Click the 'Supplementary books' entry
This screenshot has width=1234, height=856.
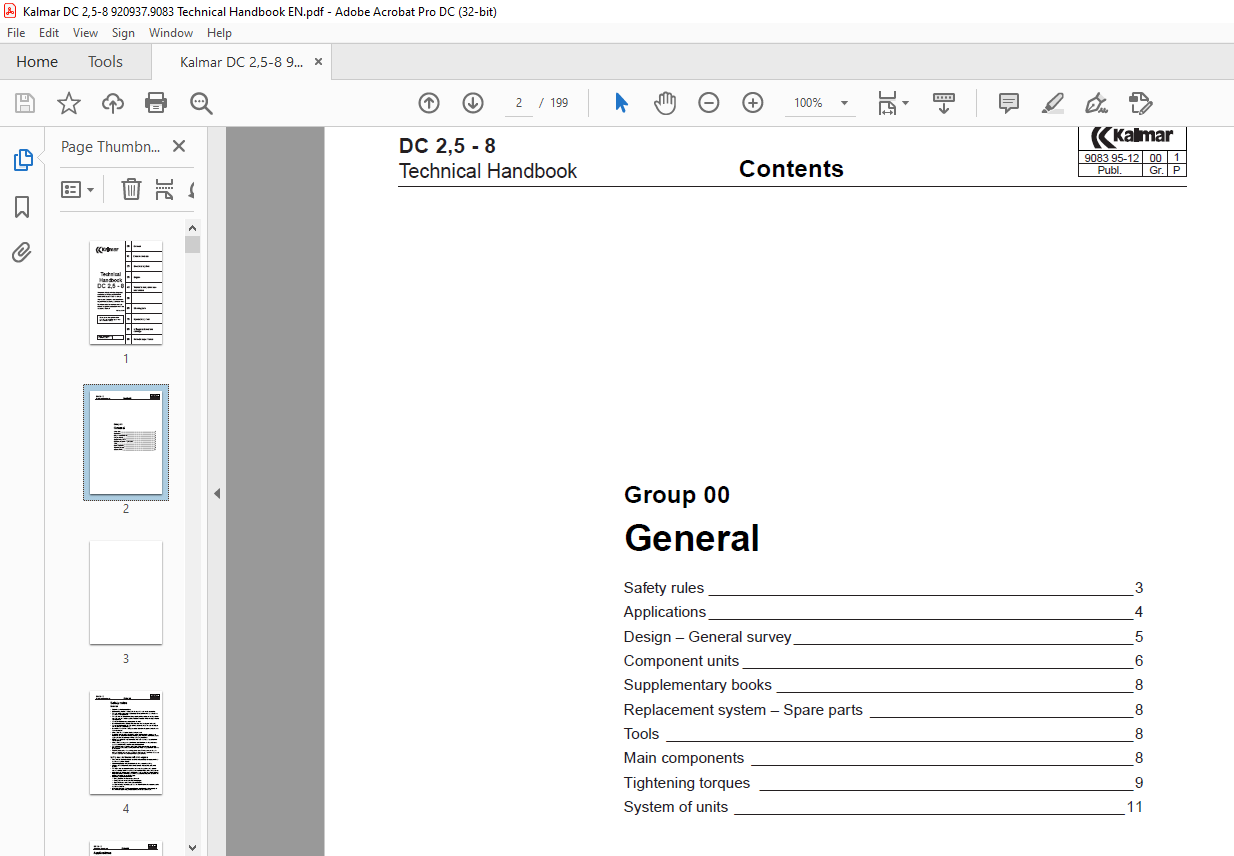tap(697, 685)
